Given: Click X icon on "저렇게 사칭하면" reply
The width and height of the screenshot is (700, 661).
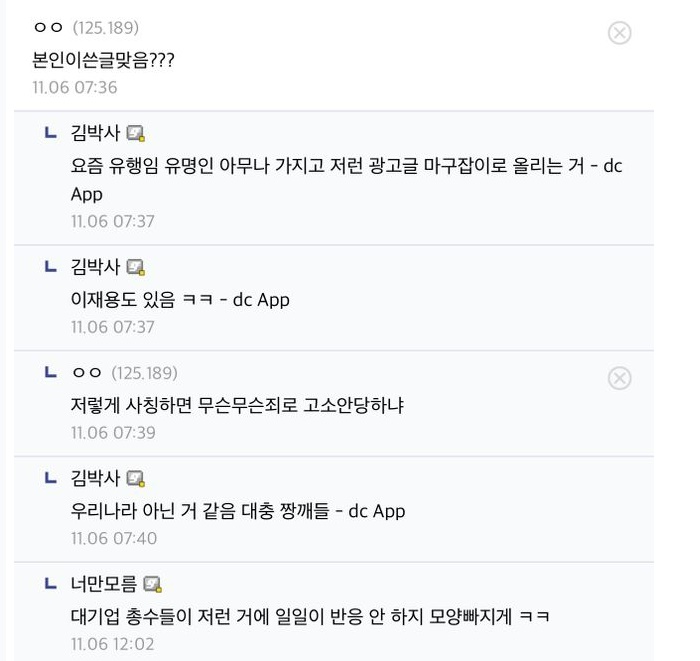Looking at the screenshot, I should [x=619, y=378].
